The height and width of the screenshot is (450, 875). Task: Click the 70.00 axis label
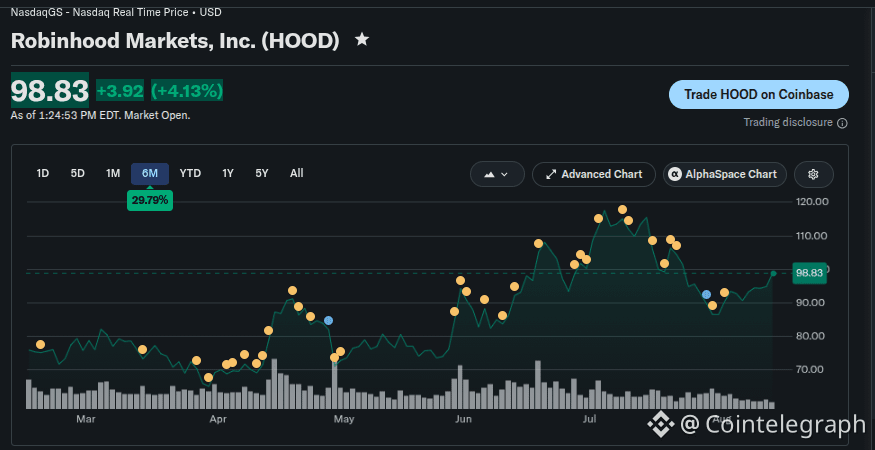point(811,370)
